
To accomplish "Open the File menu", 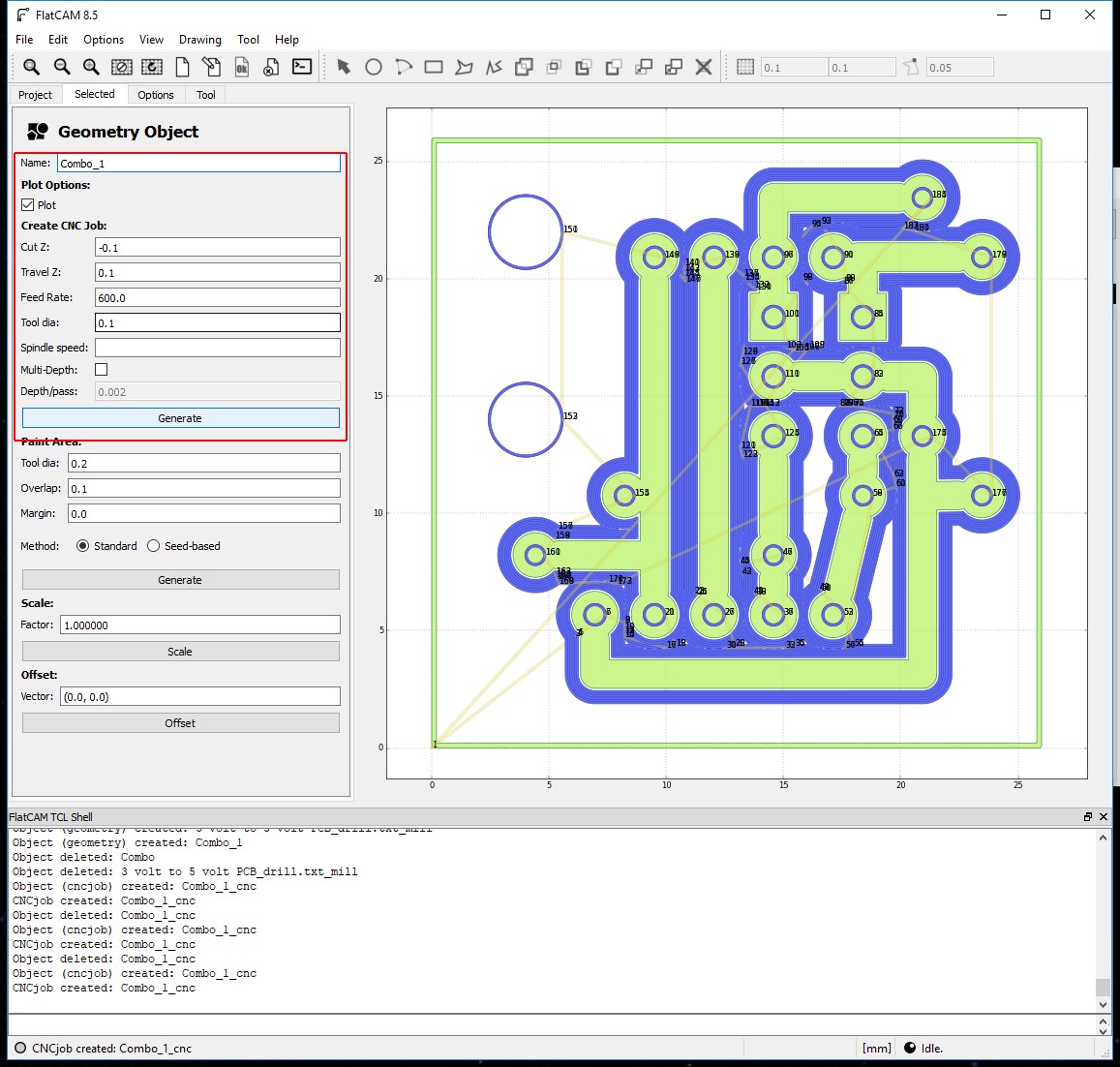I will (x=24, y=40).
